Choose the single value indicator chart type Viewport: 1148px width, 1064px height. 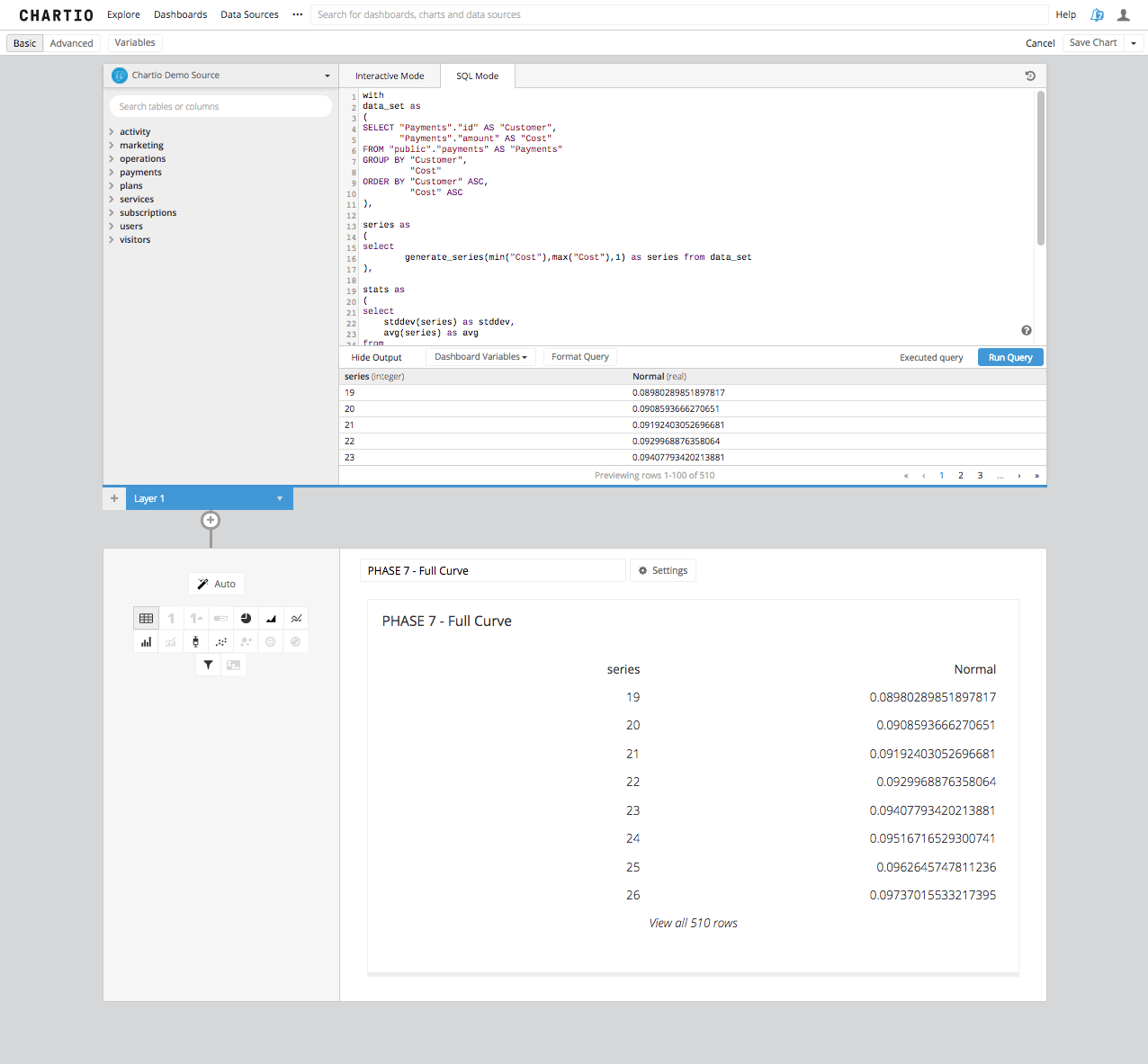(196, 618)
